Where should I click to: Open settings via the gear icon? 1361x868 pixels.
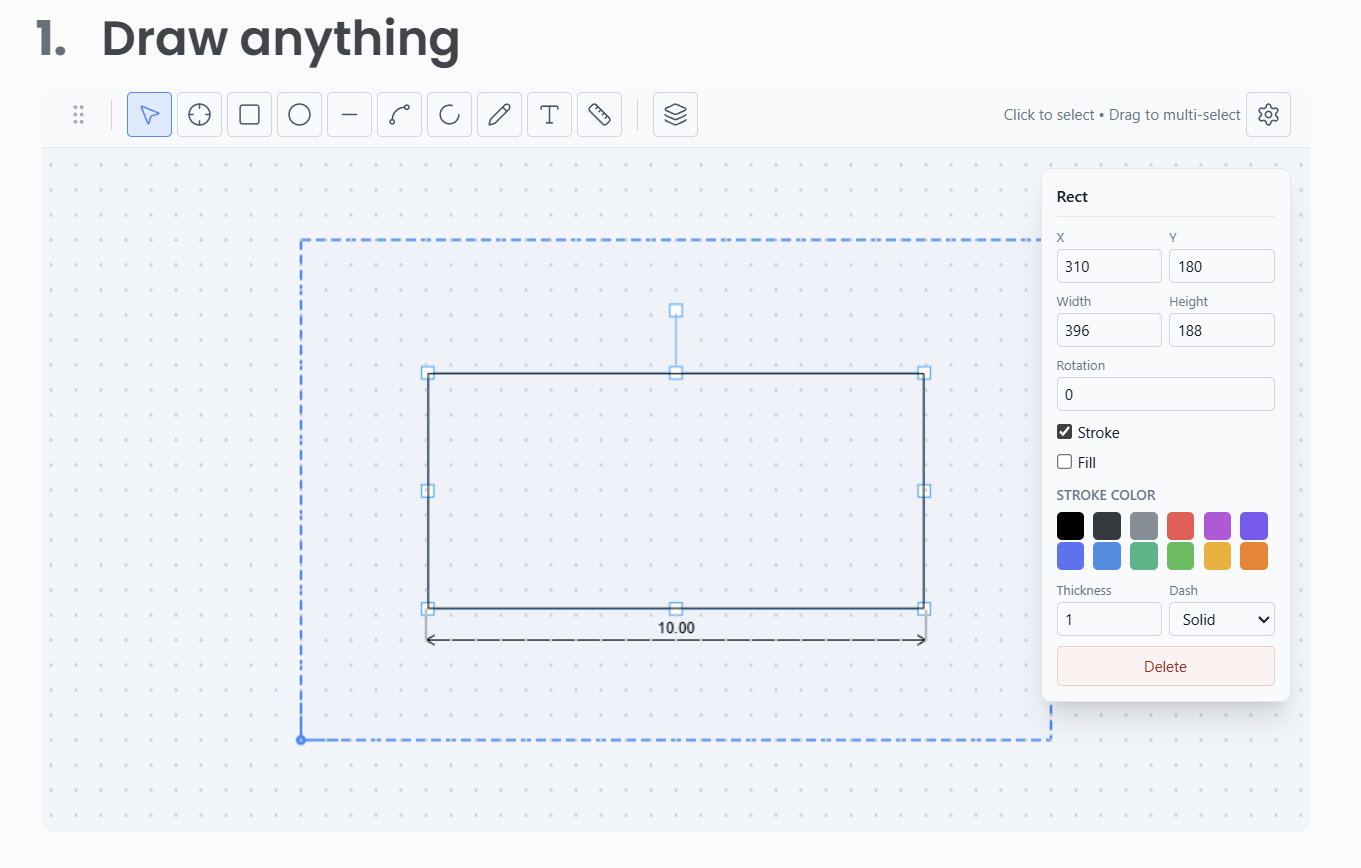[x=1268, y=115]
